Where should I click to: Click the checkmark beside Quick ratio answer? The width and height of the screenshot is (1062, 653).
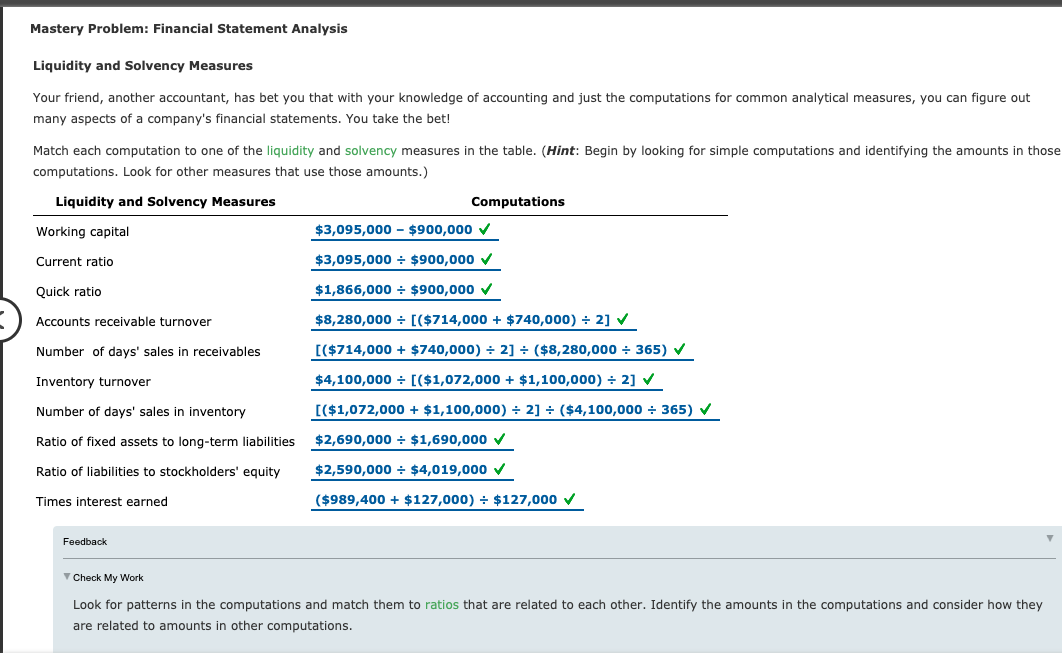[488, 288]
